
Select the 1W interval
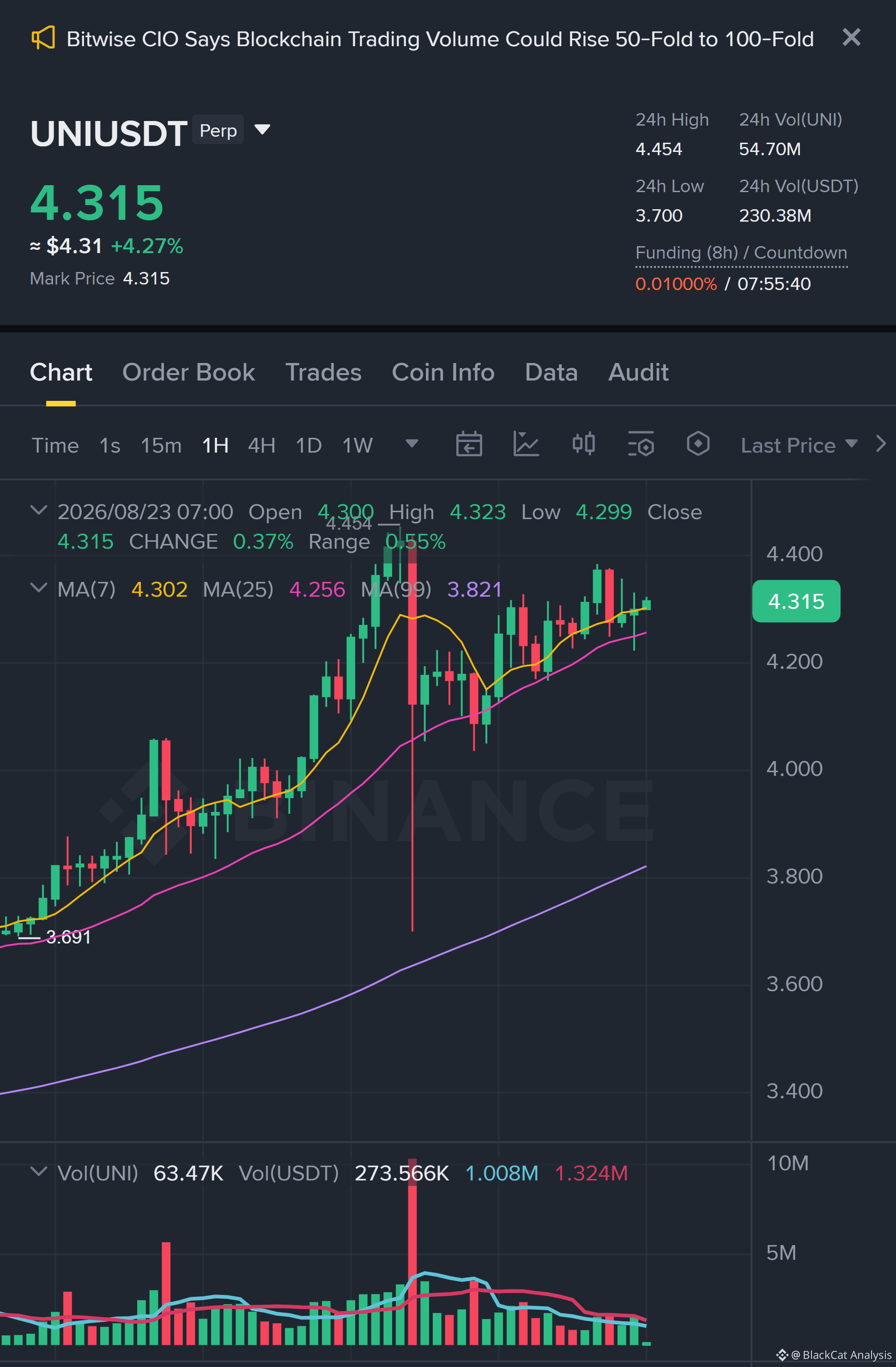coord(357,445)
